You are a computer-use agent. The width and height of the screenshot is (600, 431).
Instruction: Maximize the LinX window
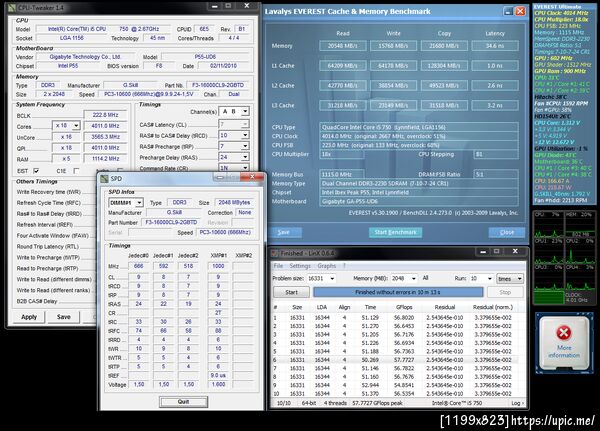(497, 251)
